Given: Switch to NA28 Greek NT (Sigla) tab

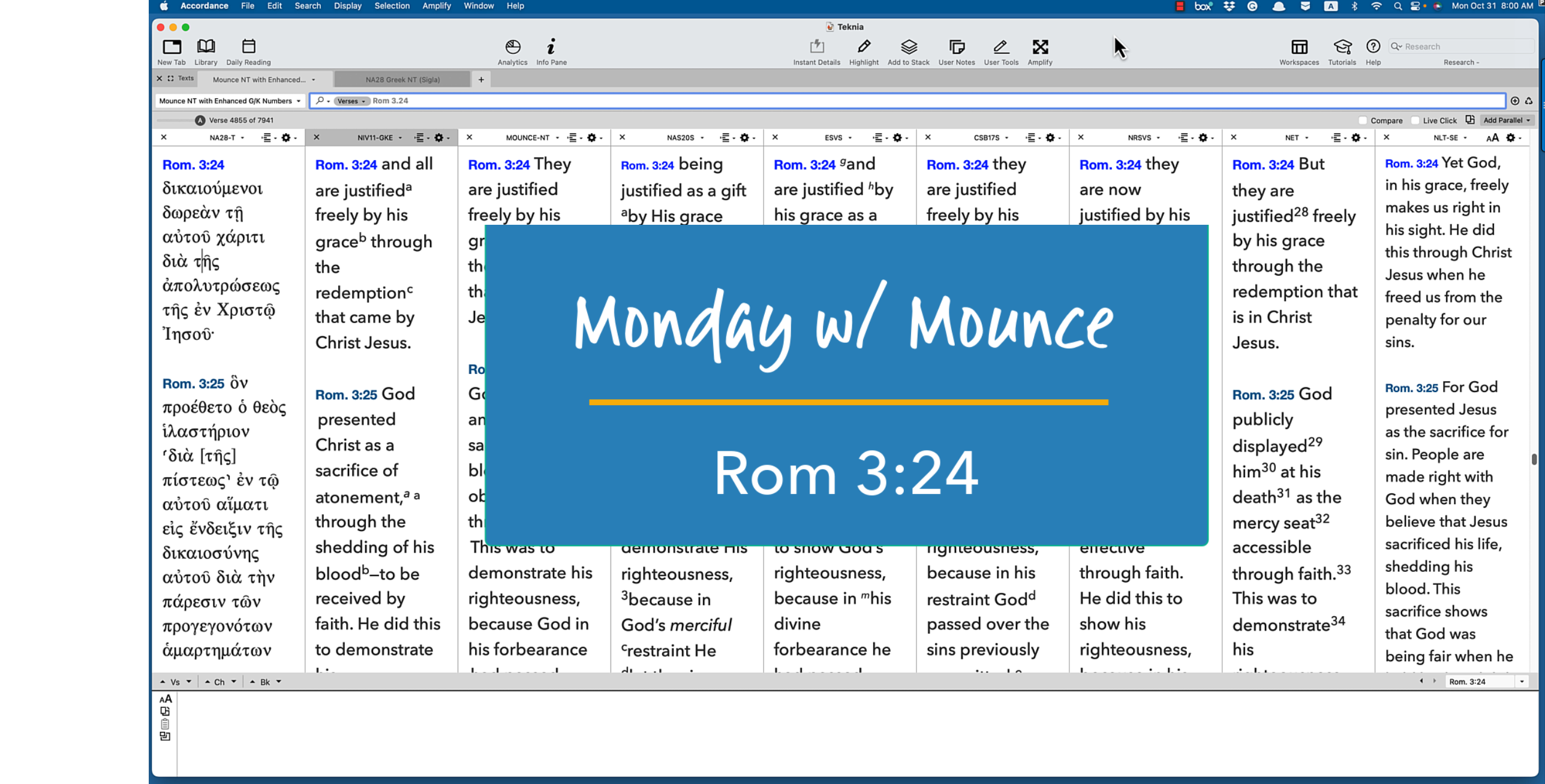Looking at the screenshot, I should tap(402, 79).
